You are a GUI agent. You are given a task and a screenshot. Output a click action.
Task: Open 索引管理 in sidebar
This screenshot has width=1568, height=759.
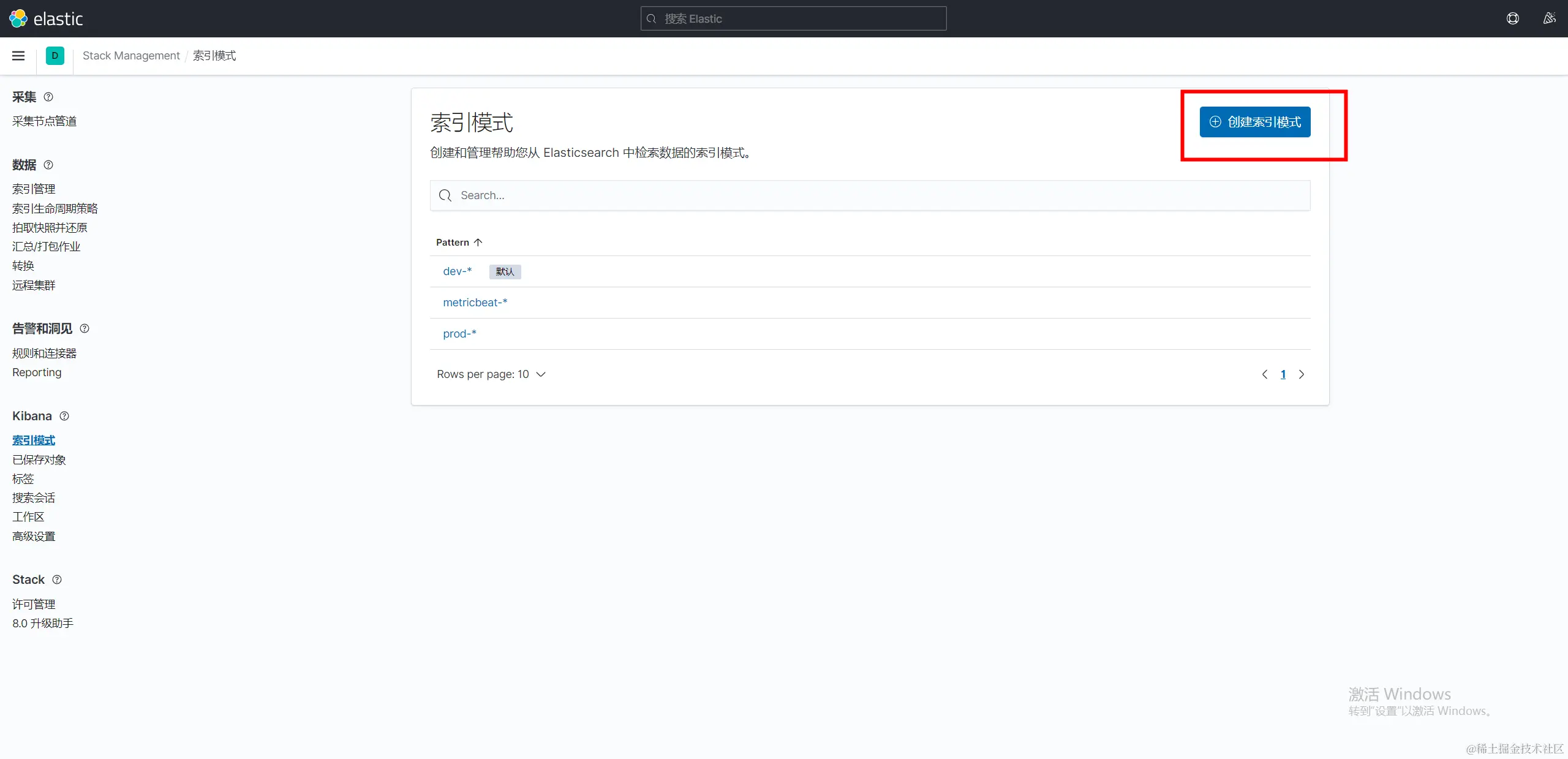click(x=34, y=189)
